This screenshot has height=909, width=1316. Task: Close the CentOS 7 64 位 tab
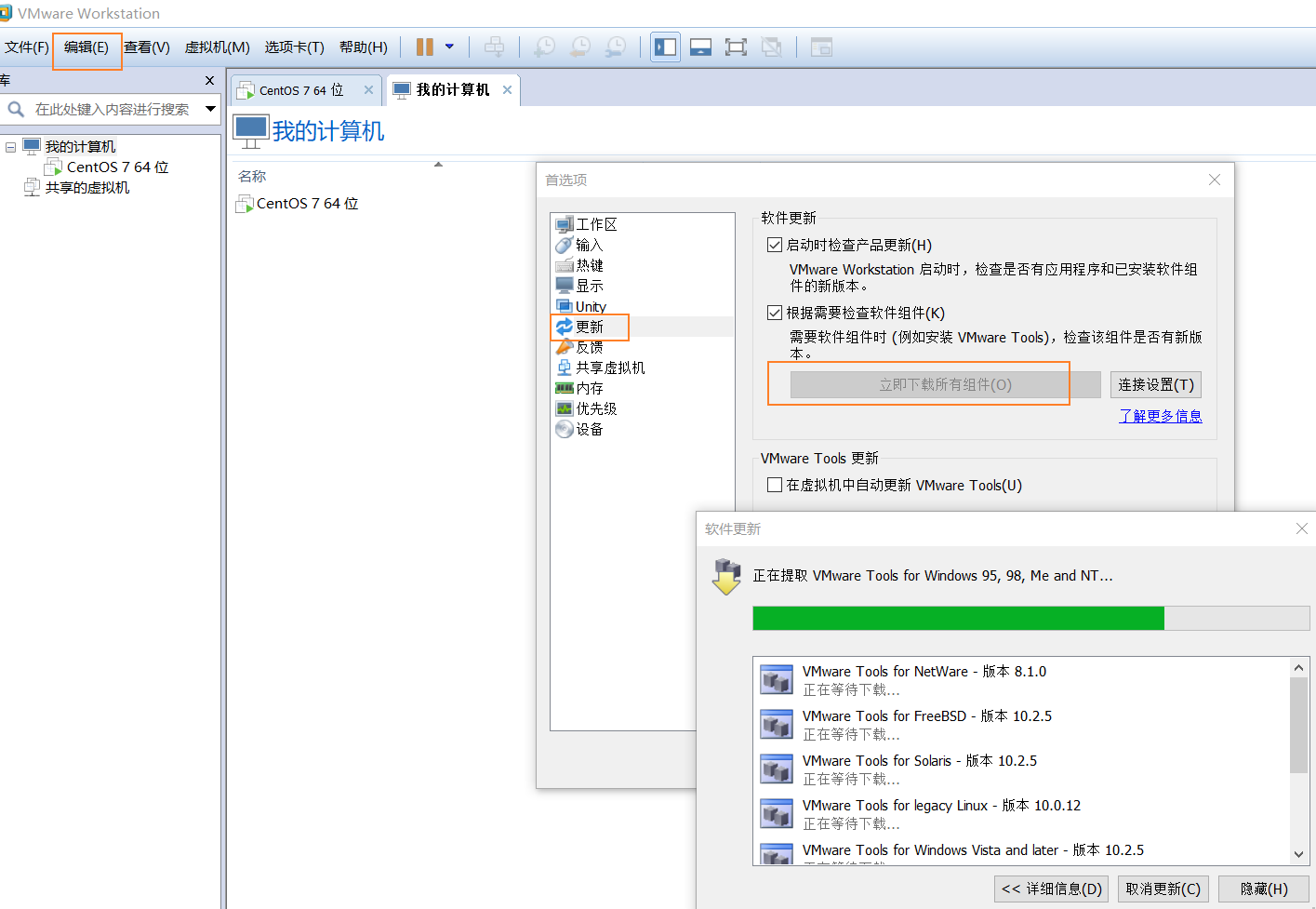tap(368, 90)
